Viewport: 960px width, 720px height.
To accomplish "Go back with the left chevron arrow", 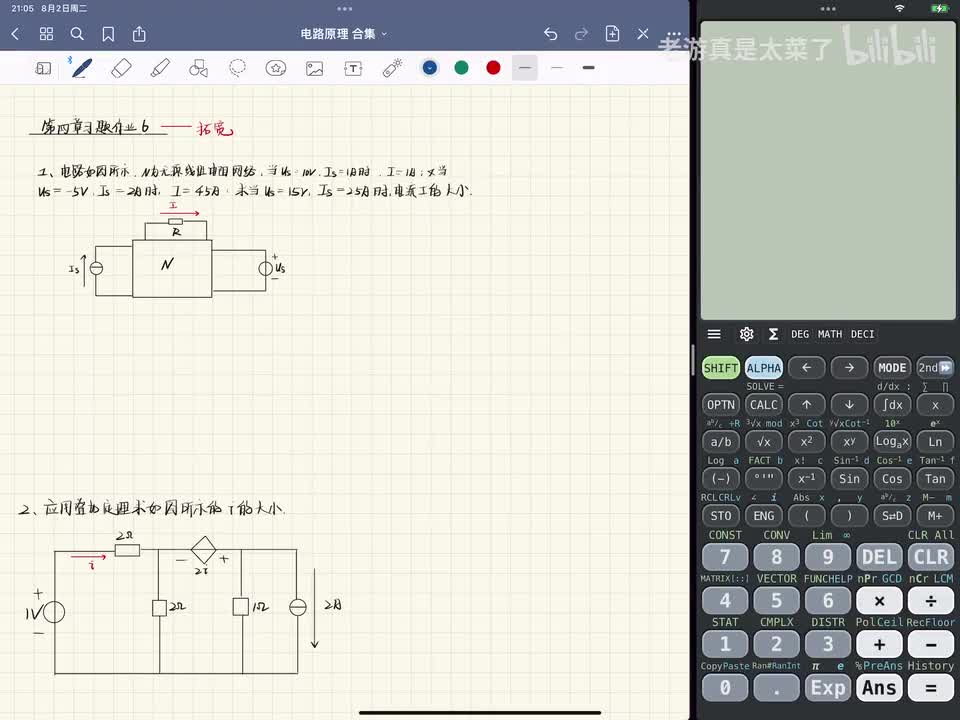I will click(x=15, y=34).
